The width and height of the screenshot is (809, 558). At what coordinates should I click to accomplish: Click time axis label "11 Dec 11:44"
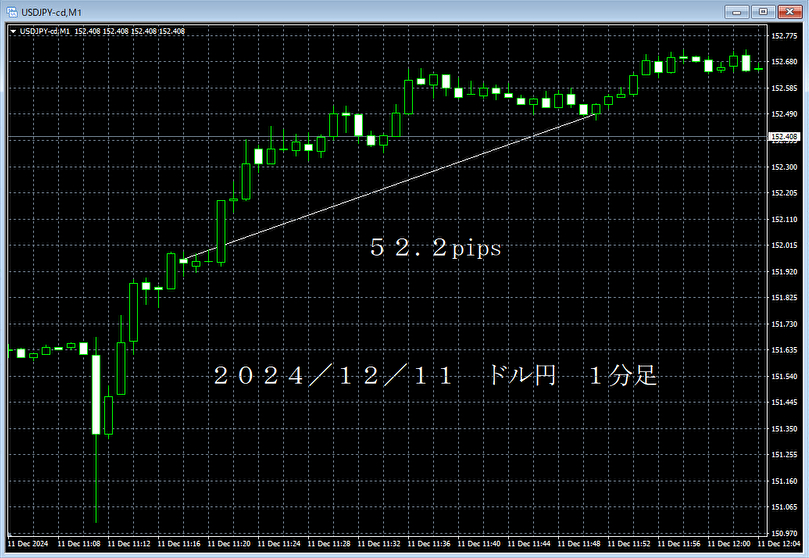[x=529, y=544]
